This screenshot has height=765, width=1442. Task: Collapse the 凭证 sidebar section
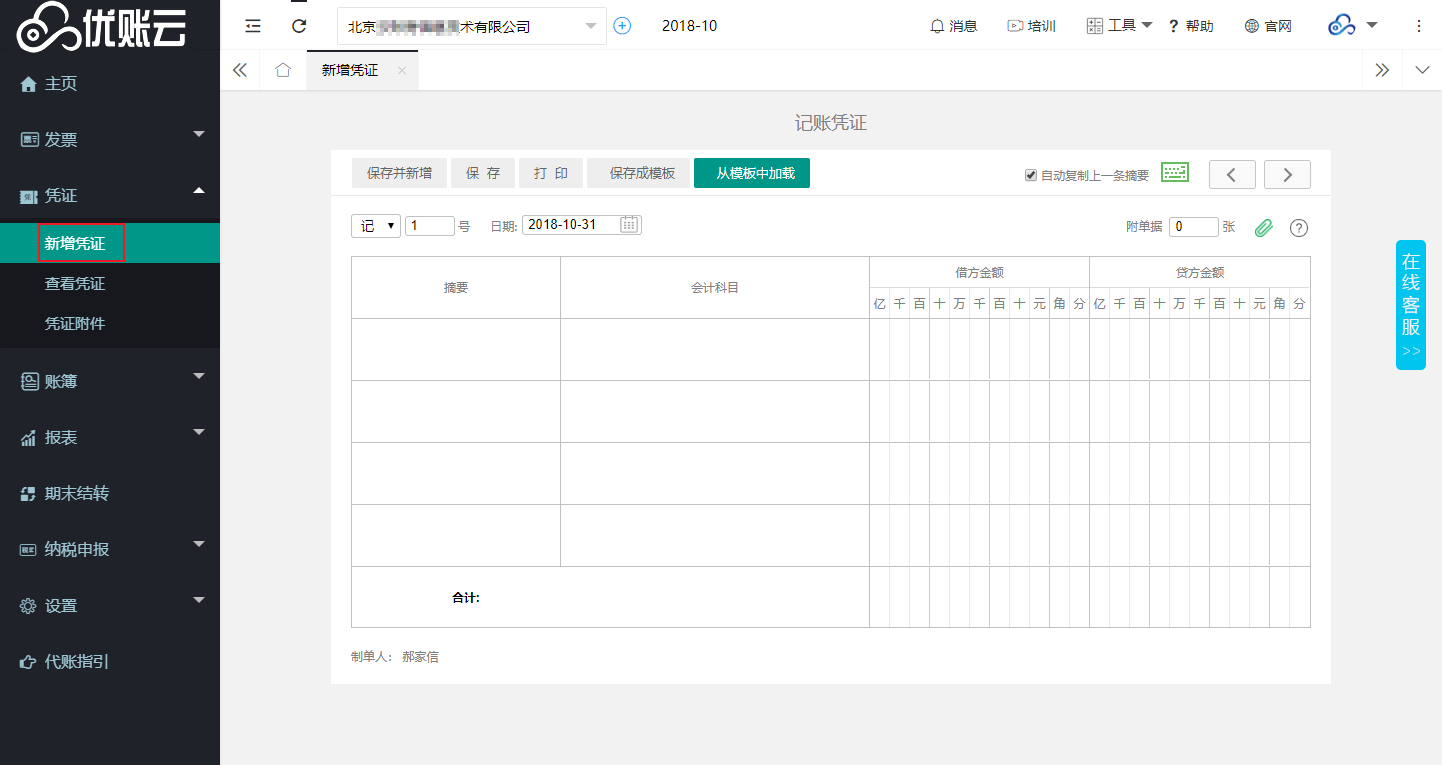tap(110, 195)
